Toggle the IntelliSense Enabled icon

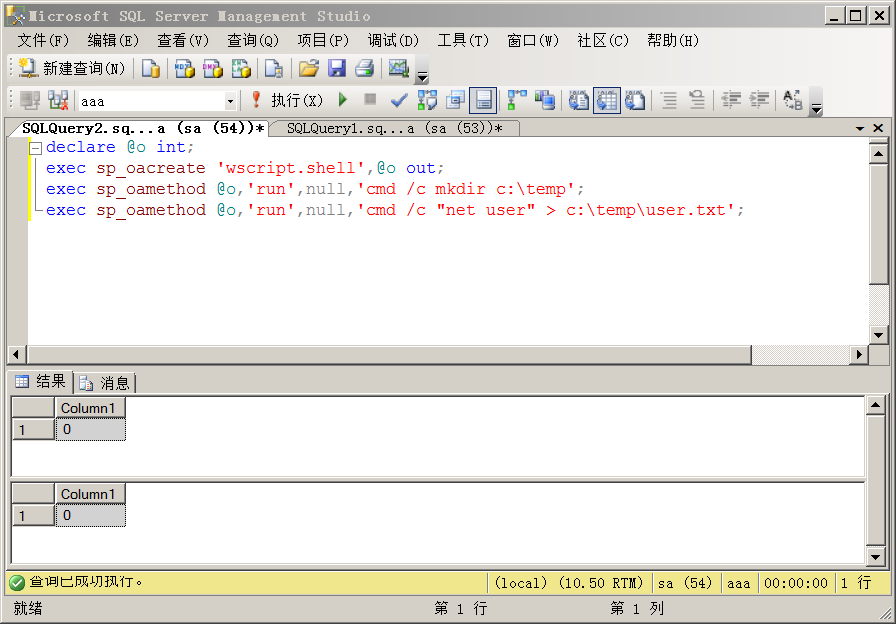[x=483, y=101]
